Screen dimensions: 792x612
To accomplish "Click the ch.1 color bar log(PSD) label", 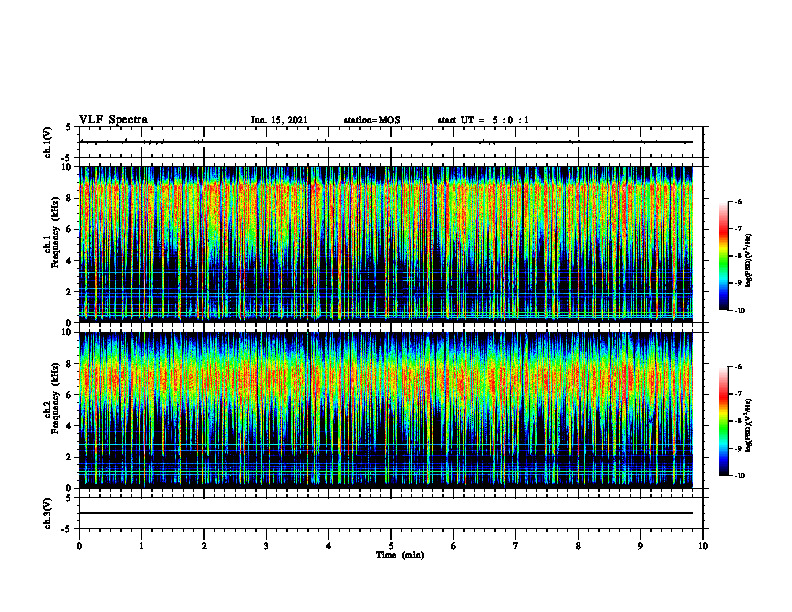I will (x=749, y=261).
